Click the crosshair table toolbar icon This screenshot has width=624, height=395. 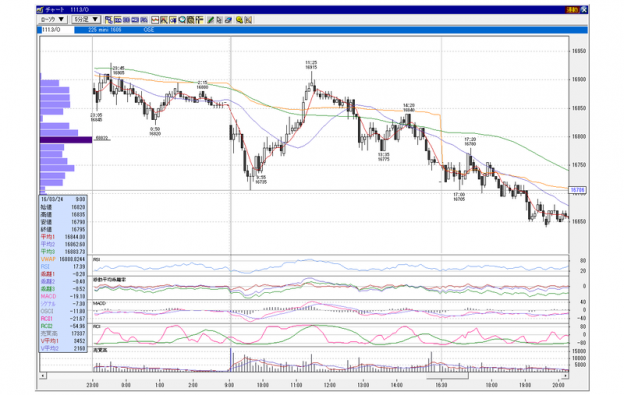pyautogui.click(x=199, y=20)
